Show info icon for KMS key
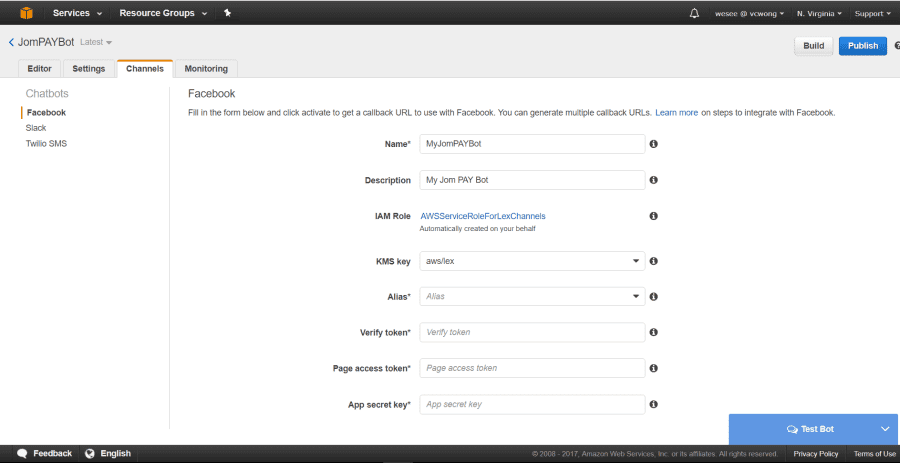 [653, 261]
